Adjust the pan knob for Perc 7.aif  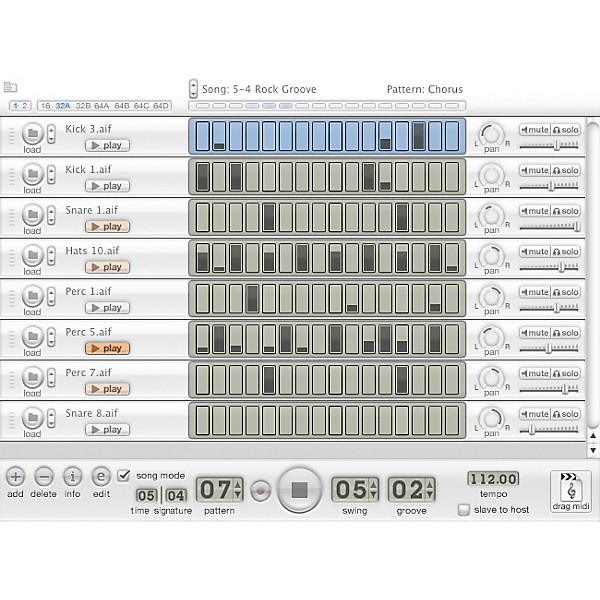492,378
